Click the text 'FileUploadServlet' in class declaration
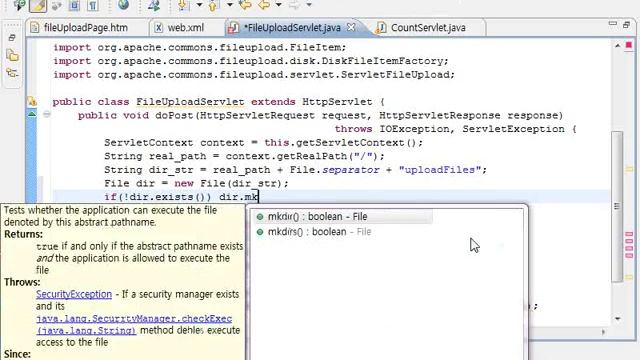The image size is (640, 360). pos(190,102)
